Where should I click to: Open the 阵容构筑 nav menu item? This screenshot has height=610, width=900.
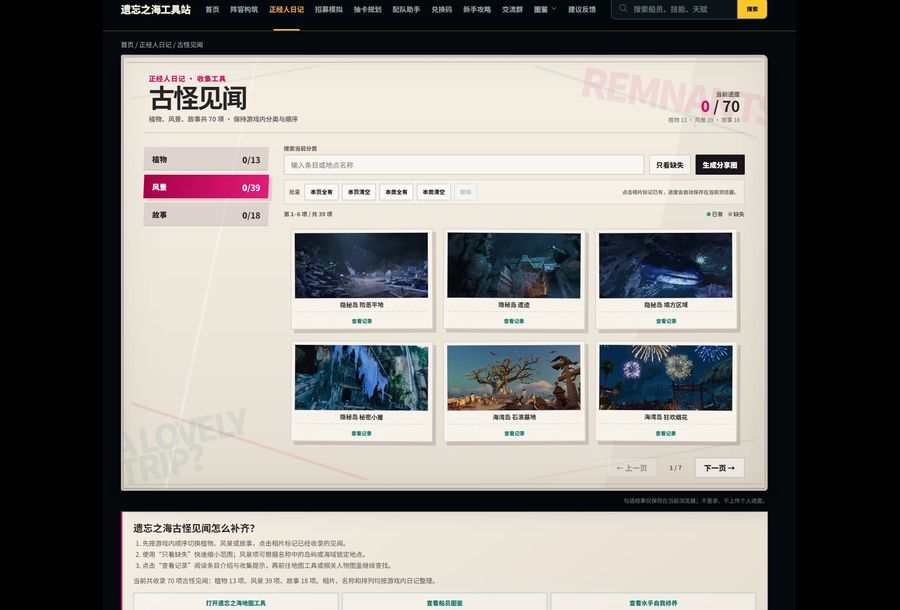pos(244,9)
